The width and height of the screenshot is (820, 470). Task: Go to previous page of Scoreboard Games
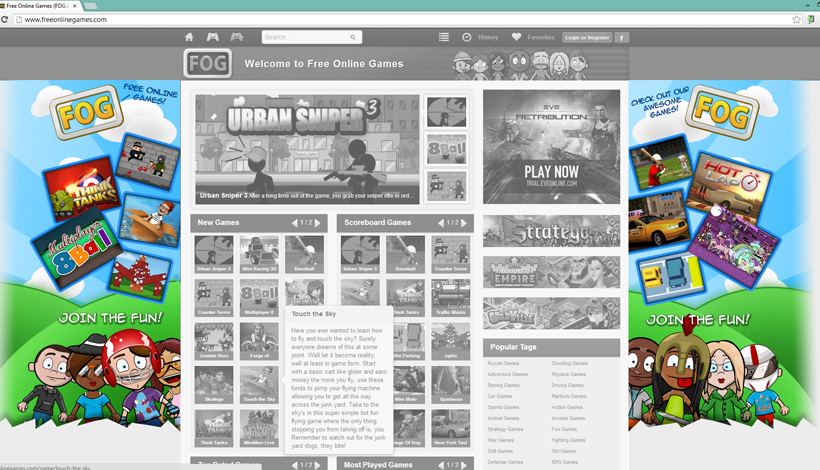[441, 223]
